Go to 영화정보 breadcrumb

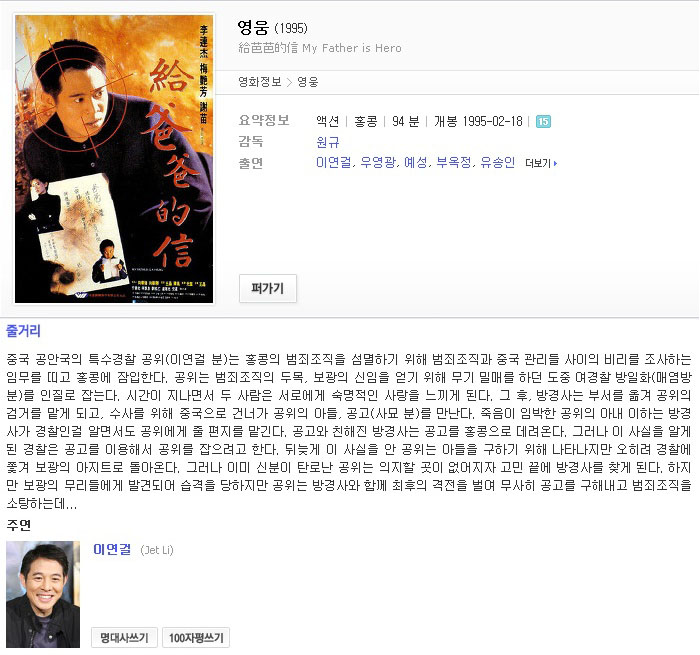pos(260,82)
